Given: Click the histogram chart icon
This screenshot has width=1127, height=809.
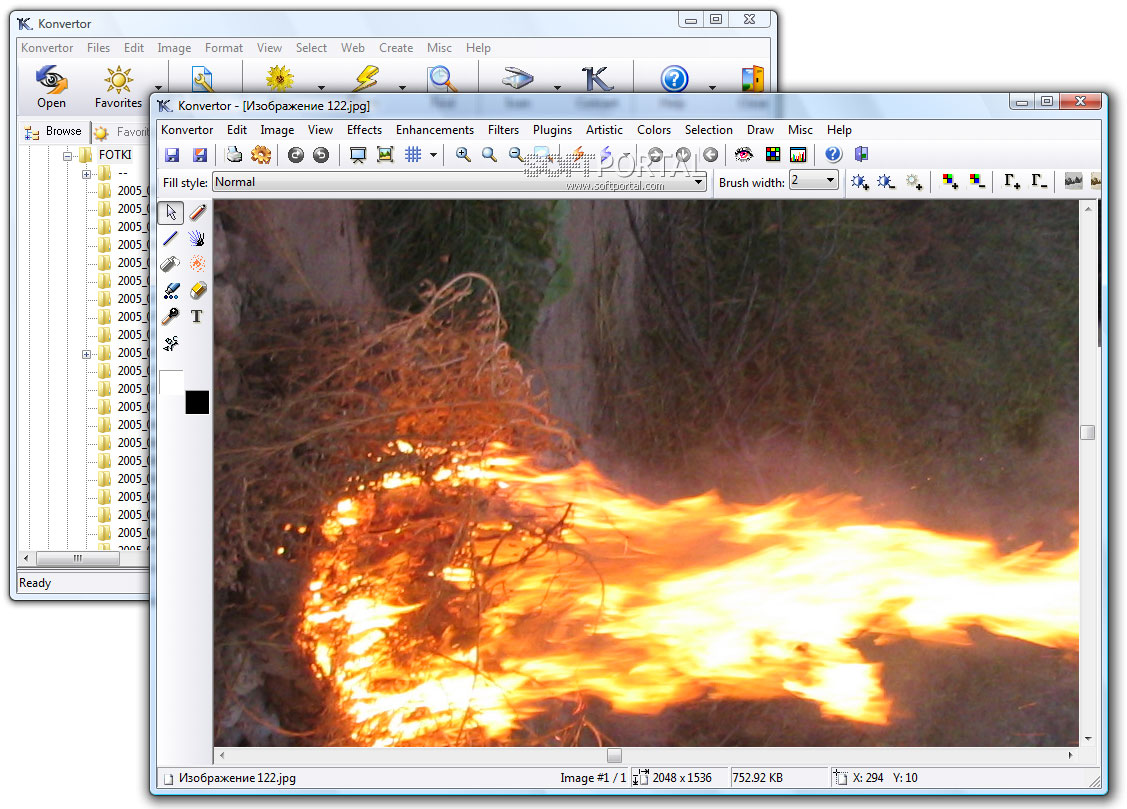Looking at the screenshot, I should tap(798, 154).
